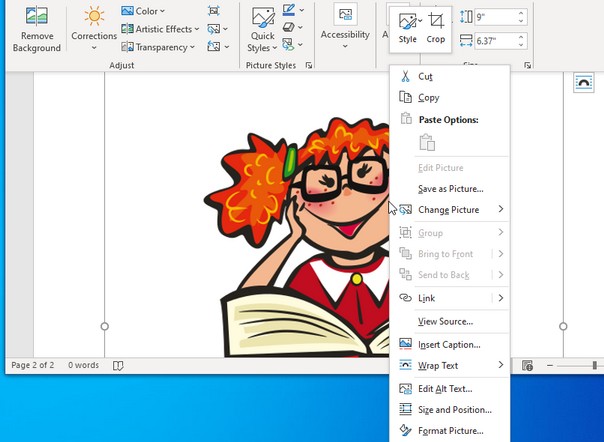
Task: Click the proofing book icon in status bar
Action: click(118, 365)
